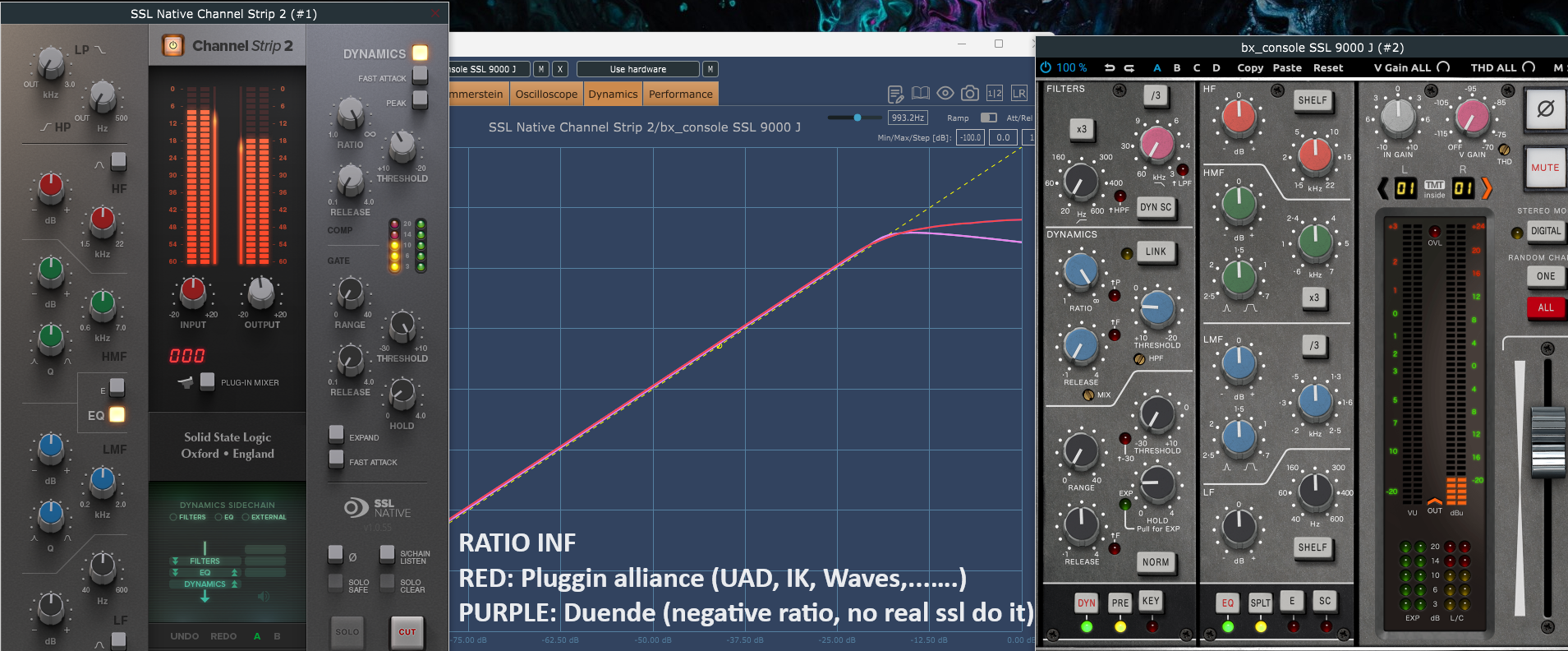
Task: Toggle S/CHAIN LISTEN in SSL Native
Action: 387,554
